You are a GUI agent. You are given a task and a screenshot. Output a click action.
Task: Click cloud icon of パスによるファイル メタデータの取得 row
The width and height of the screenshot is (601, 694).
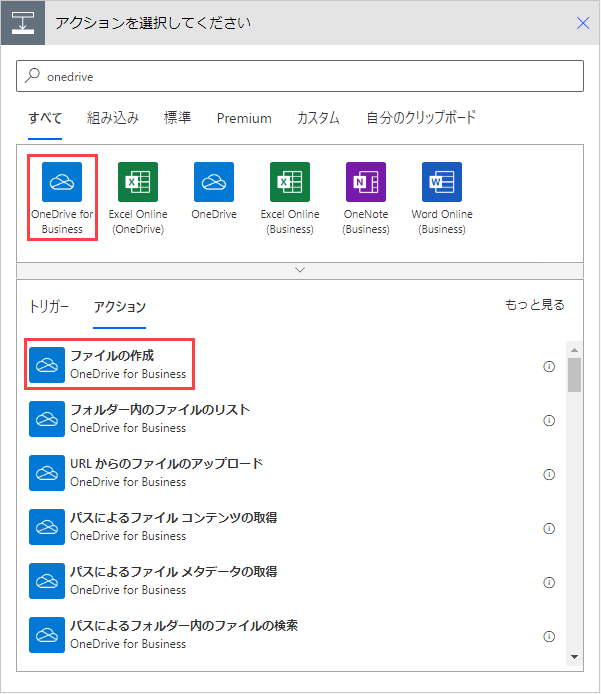pos(47,581)
